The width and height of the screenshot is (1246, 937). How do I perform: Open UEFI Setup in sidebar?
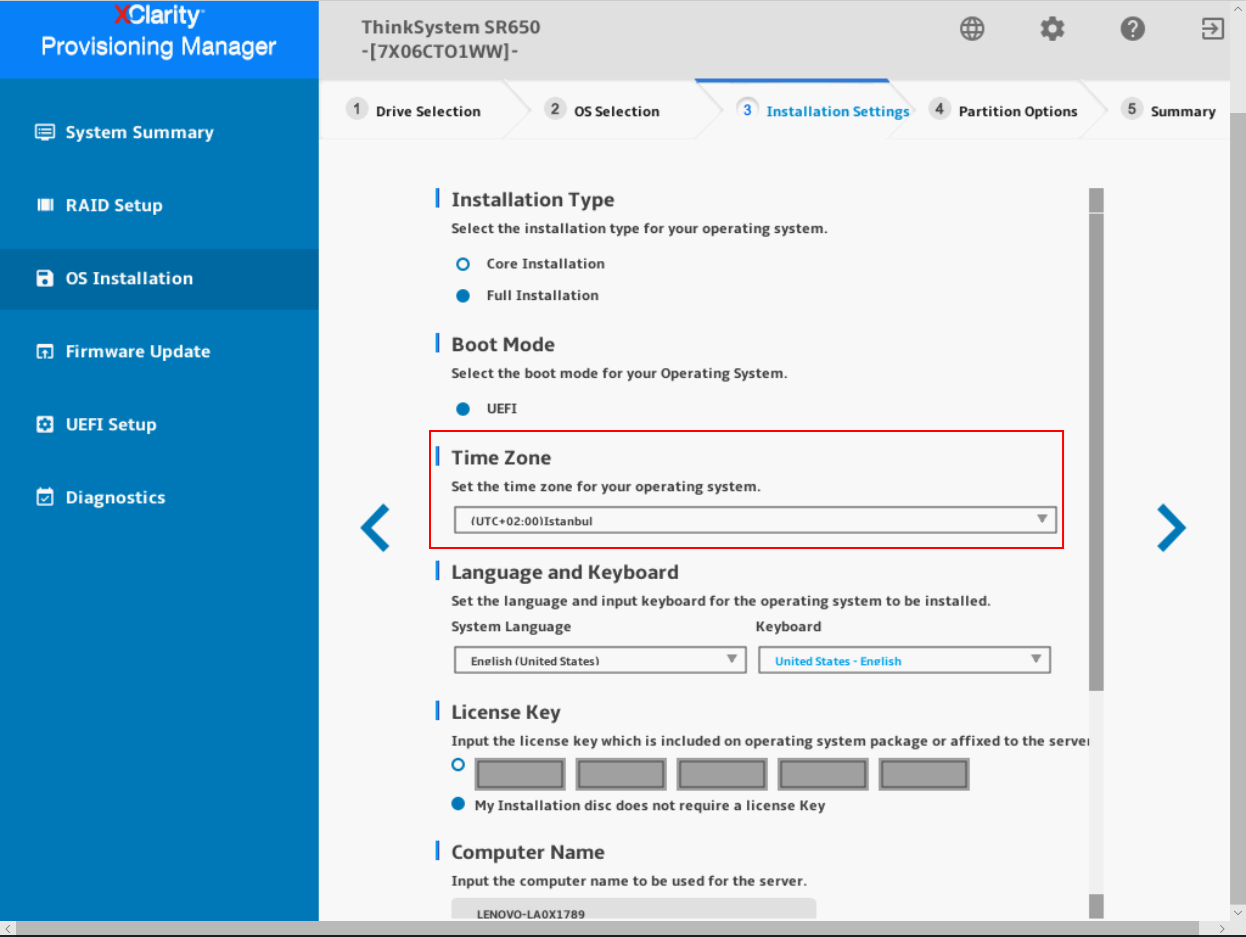(x=159, y=424)
